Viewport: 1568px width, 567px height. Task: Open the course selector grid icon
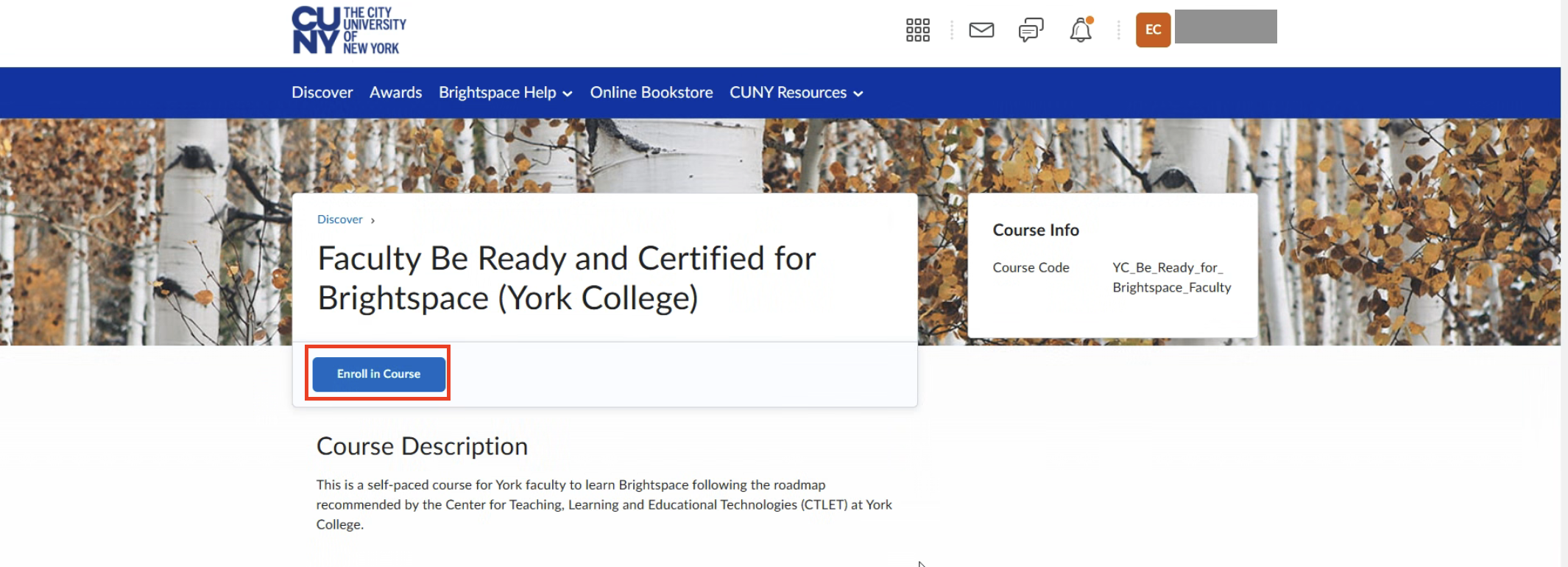[917, 30]
